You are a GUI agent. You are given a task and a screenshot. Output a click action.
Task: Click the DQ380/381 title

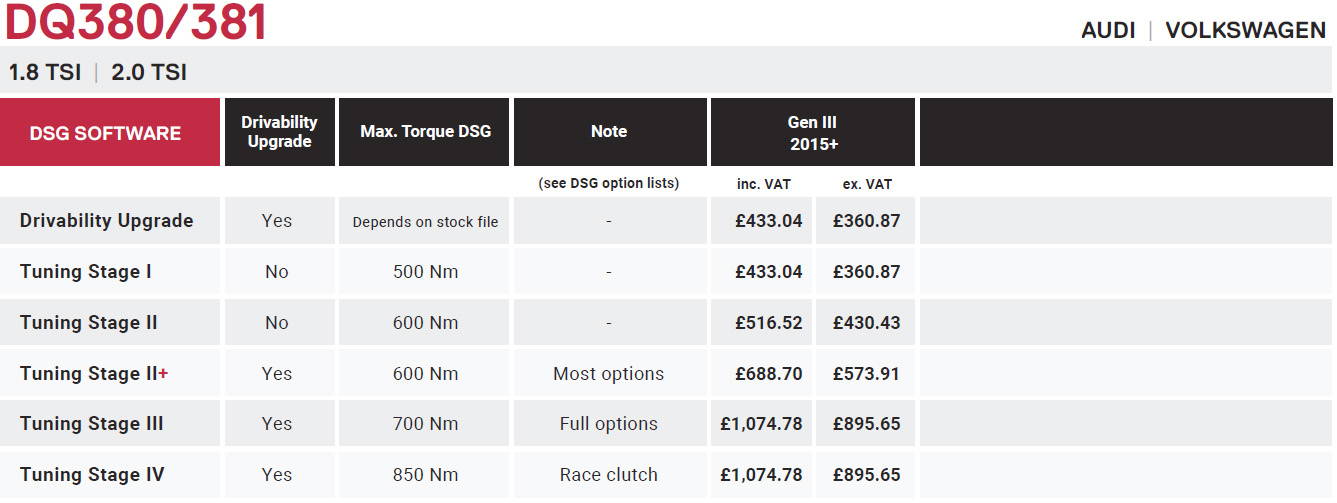(x=135, y=21)
